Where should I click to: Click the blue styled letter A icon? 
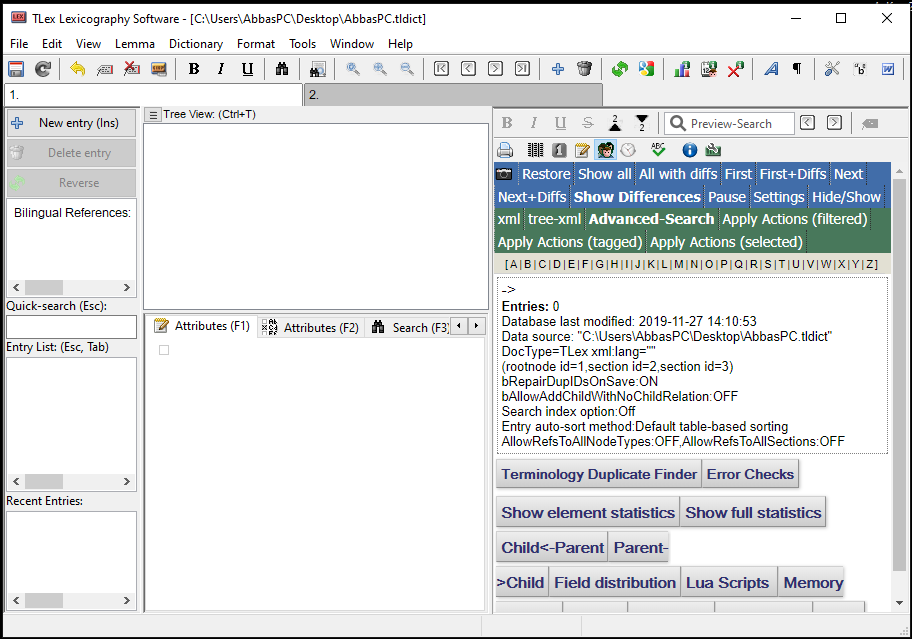click(x=771, y=69)
